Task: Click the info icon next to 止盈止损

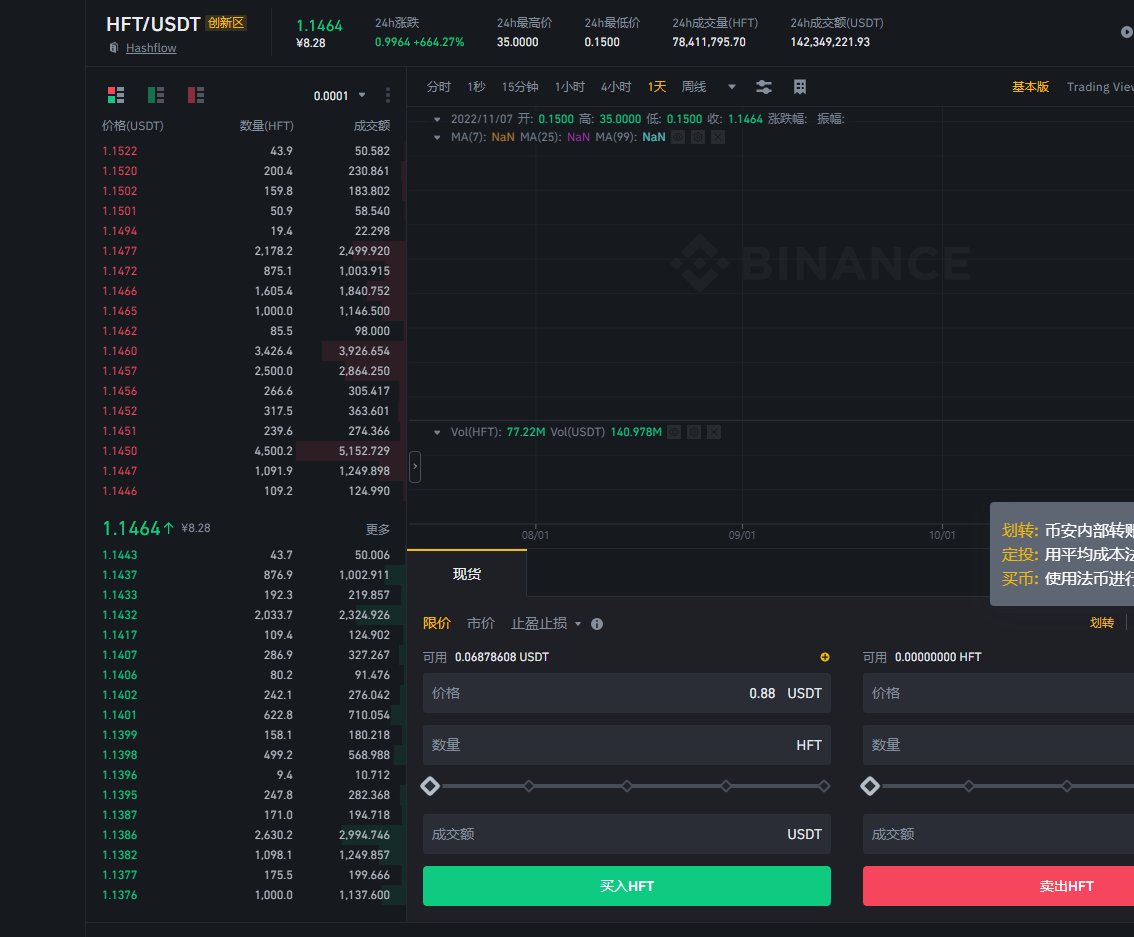Action: coord(597,624)
